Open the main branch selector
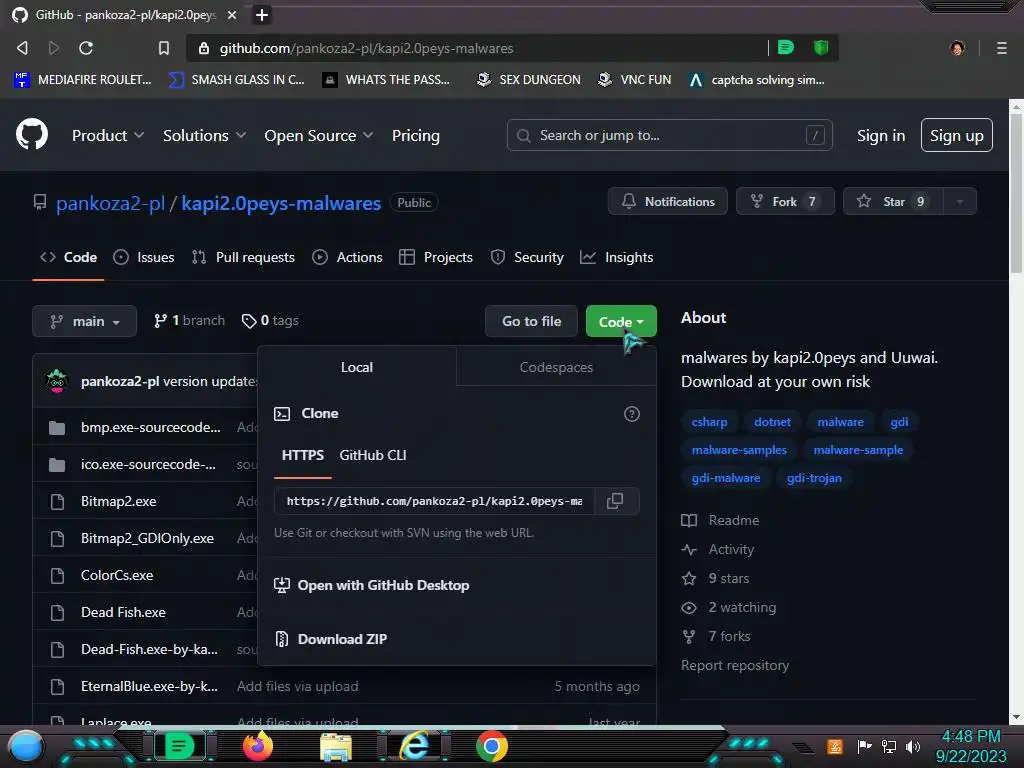The width and height of the screenshot is (1024, 768). [x=84, y=321]
